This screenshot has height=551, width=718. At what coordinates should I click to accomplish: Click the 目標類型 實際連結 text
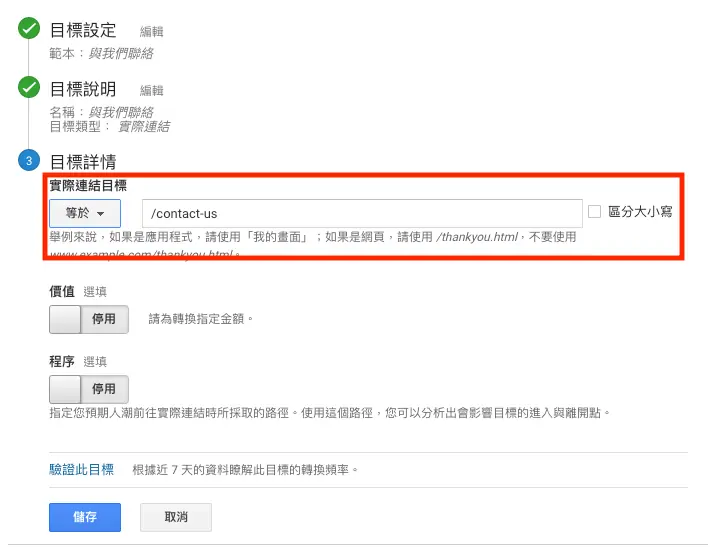(x=110, y=127)
